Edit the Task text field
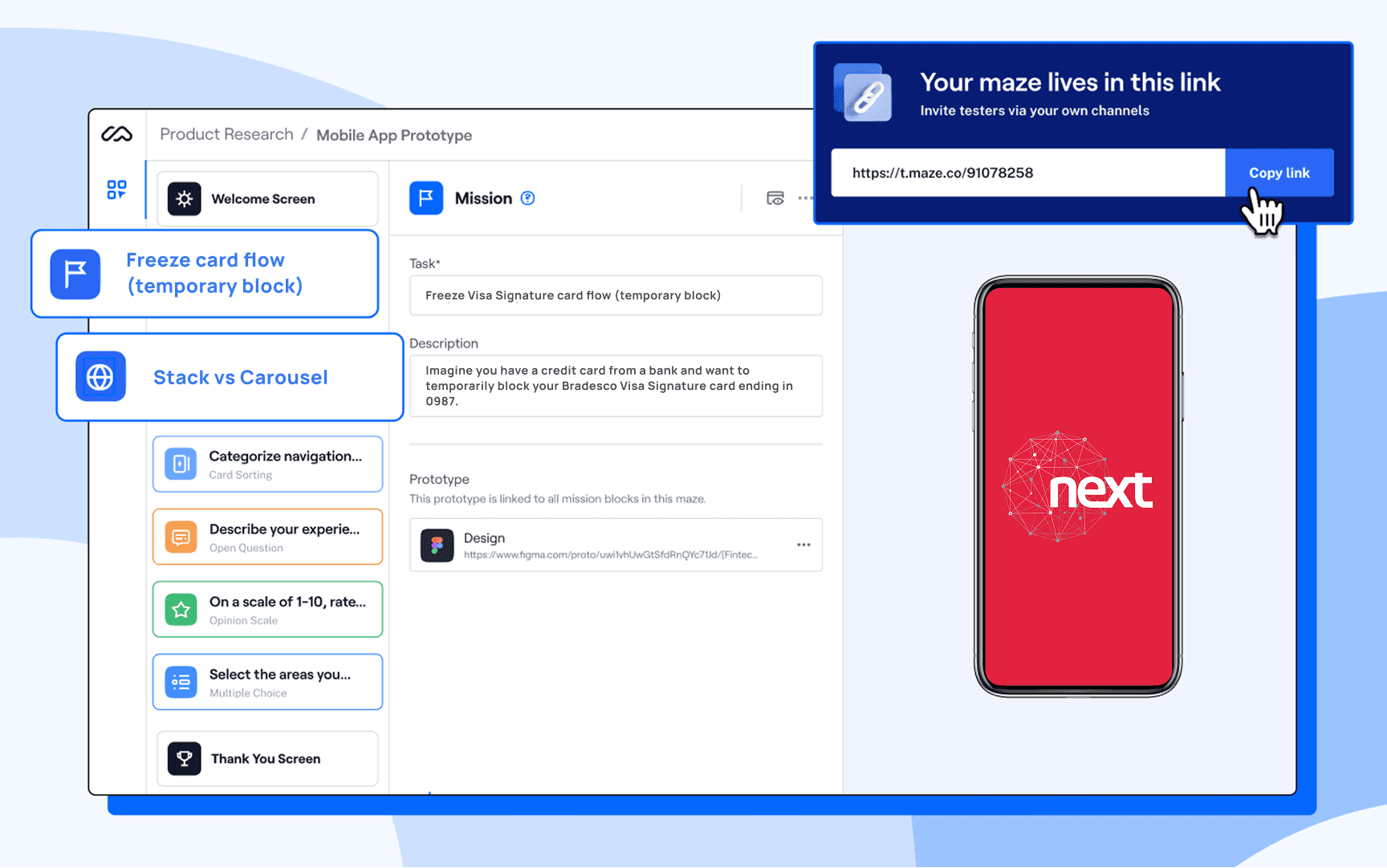1387x868 pixels. point(616,295)
